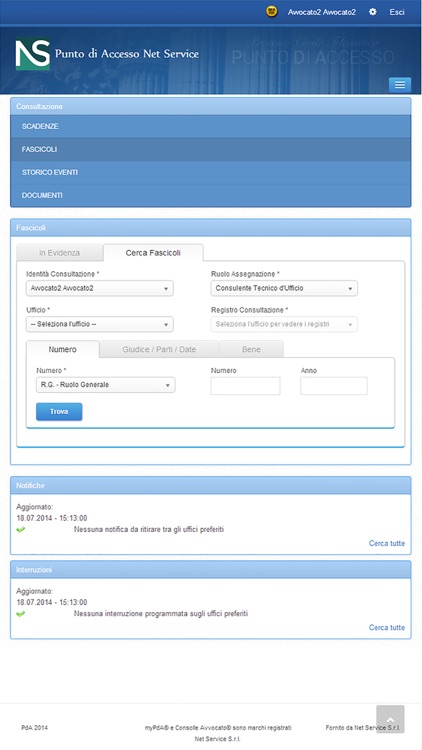Switch to the Bene tab
Viewport: 422px width, 750px height.
[x=251, y=349]
